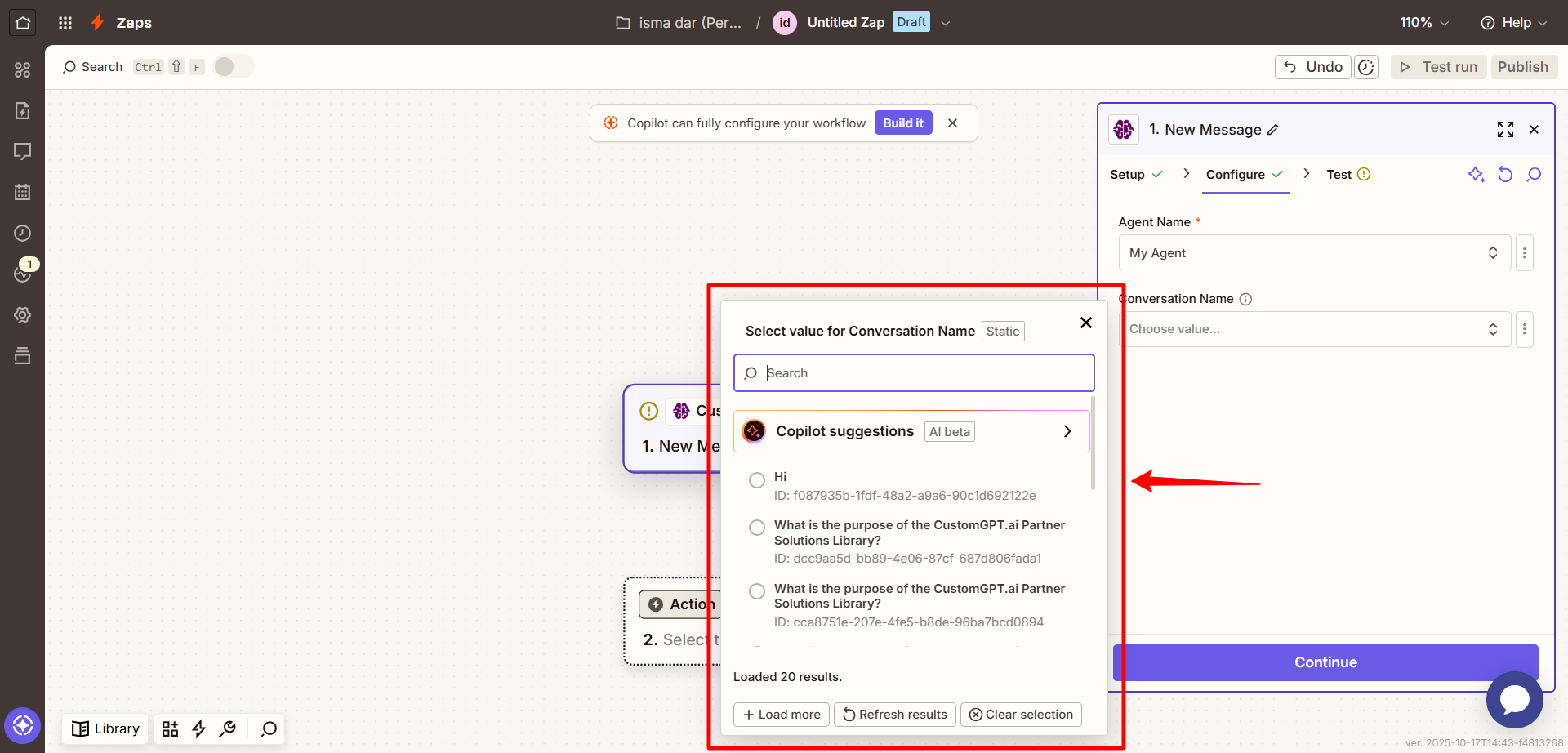
Task: Select the radio for ID cca8751e conversation
Action: 757,591
